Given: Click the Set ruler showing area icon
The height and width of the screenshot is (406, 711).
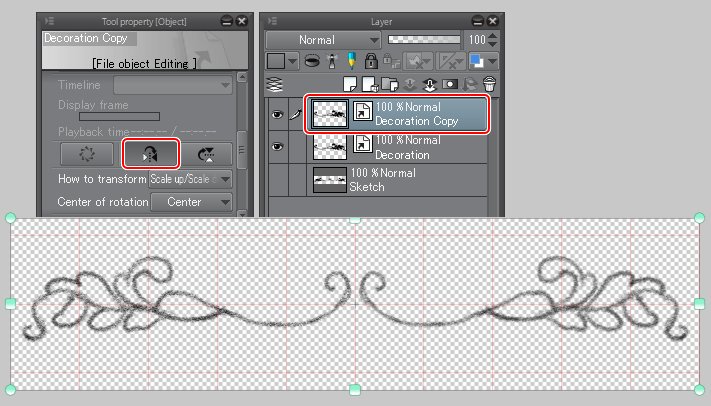Looking at the screenshot, I should point(450,61).
